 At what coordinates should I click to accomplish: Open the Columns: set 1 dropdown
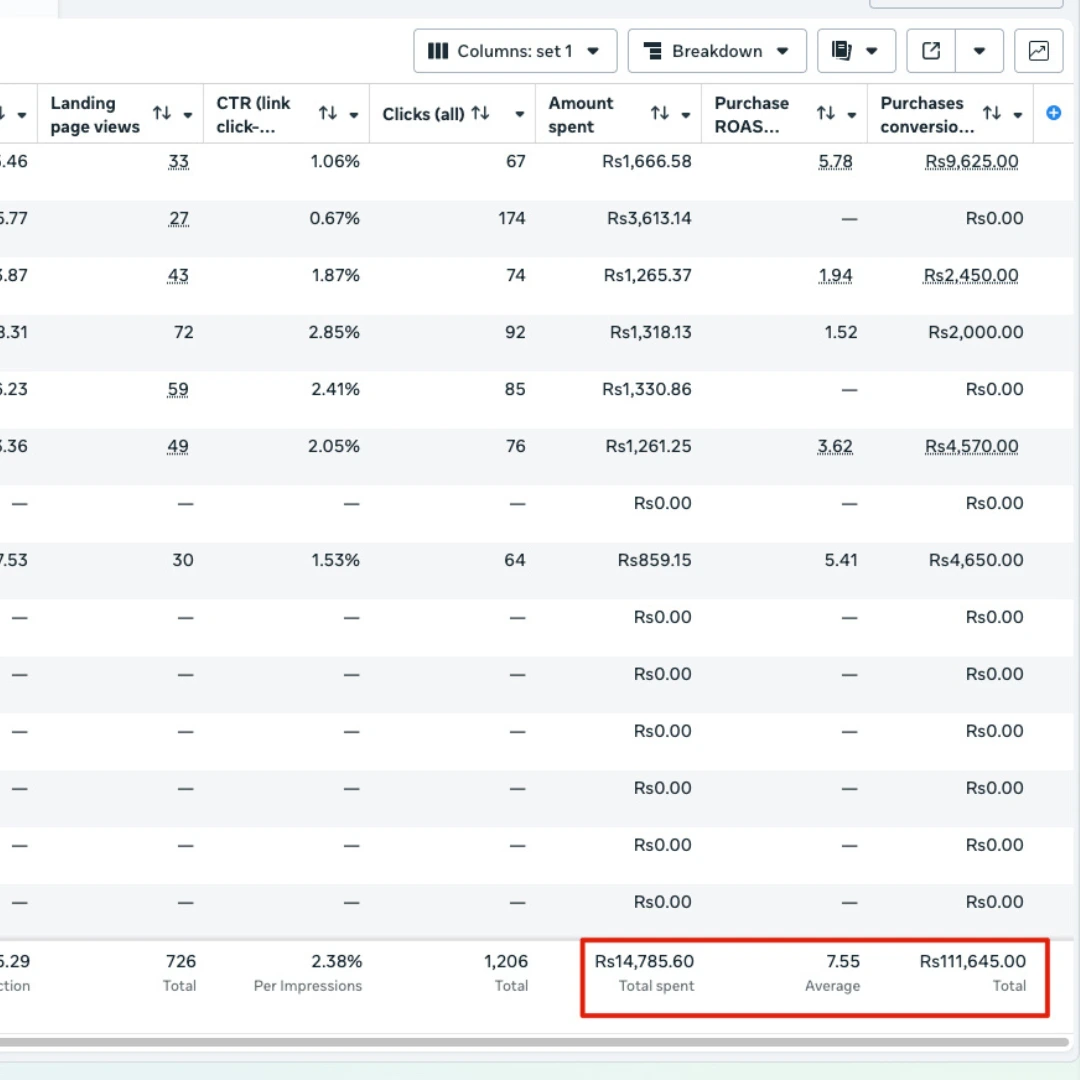515,51
